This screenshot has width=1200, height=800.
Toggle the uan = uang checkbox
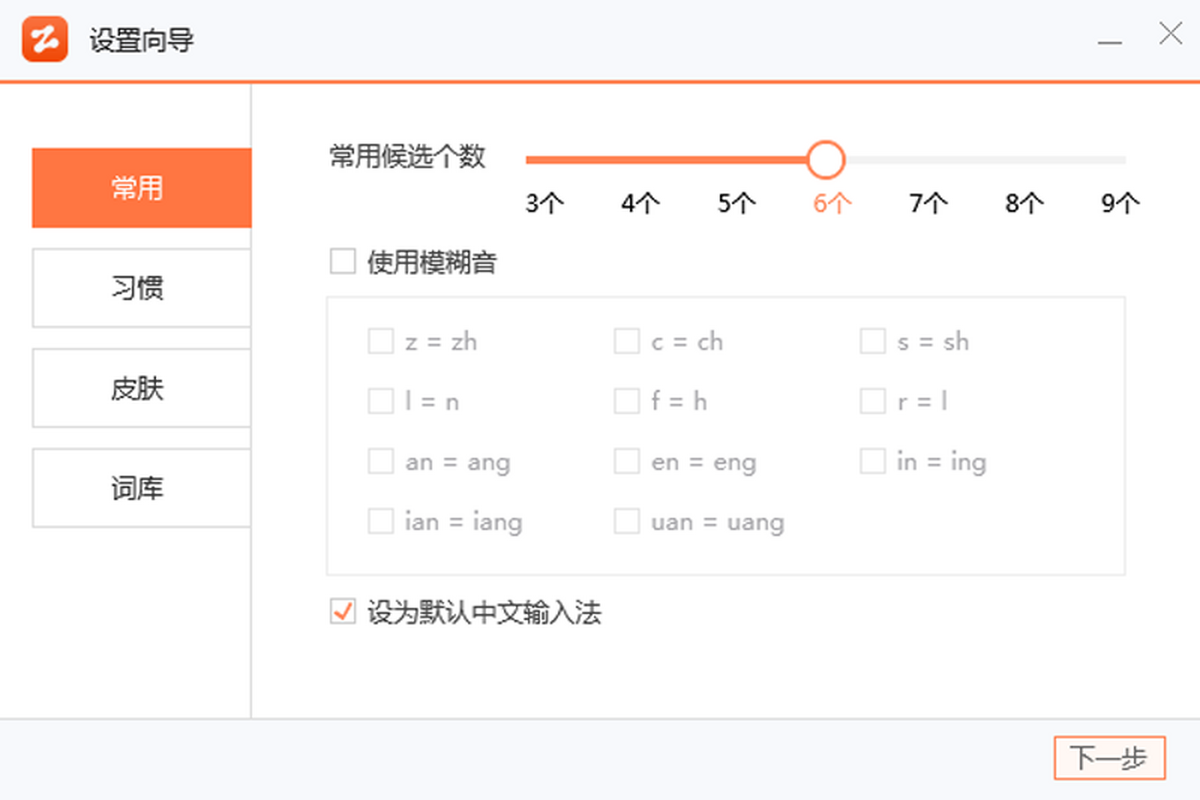coord(627,522)
